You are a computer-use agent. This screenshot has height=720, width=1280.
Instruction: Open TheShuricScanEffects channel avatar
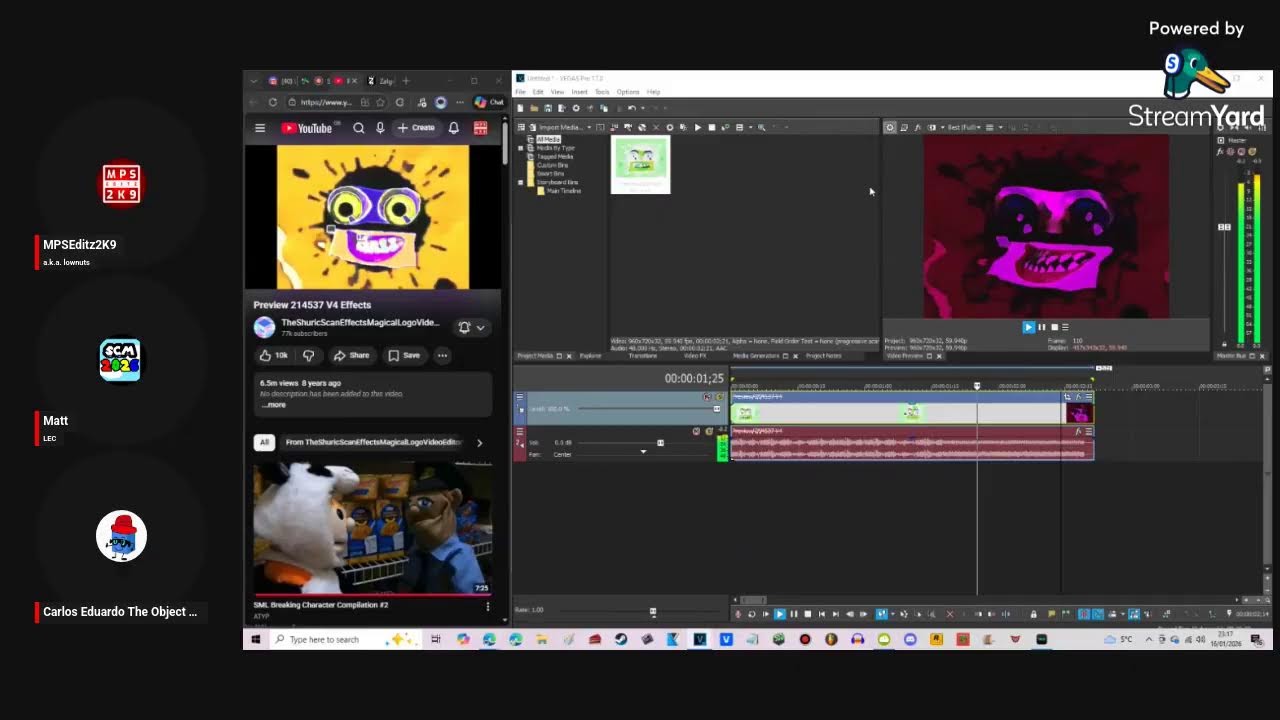(x=264, y=327)
